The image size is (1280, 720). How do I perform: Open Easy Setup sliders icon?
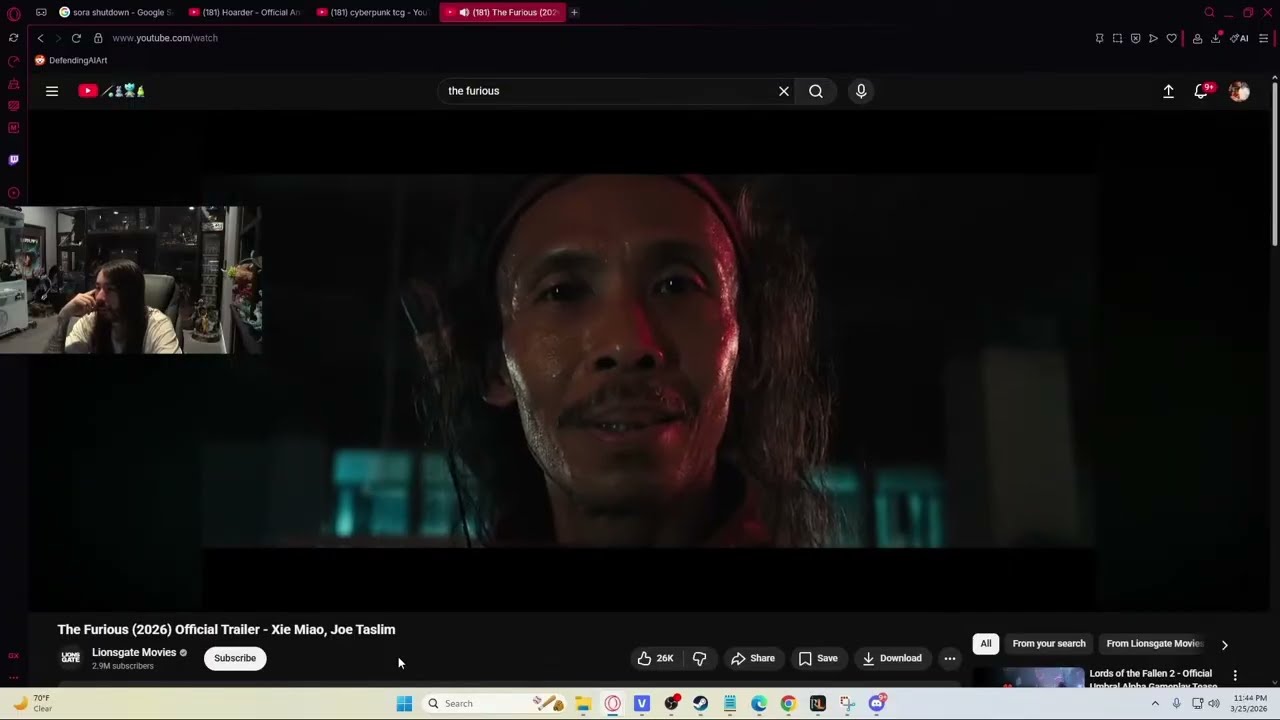pyautogui.click(x=1264, y=38)
